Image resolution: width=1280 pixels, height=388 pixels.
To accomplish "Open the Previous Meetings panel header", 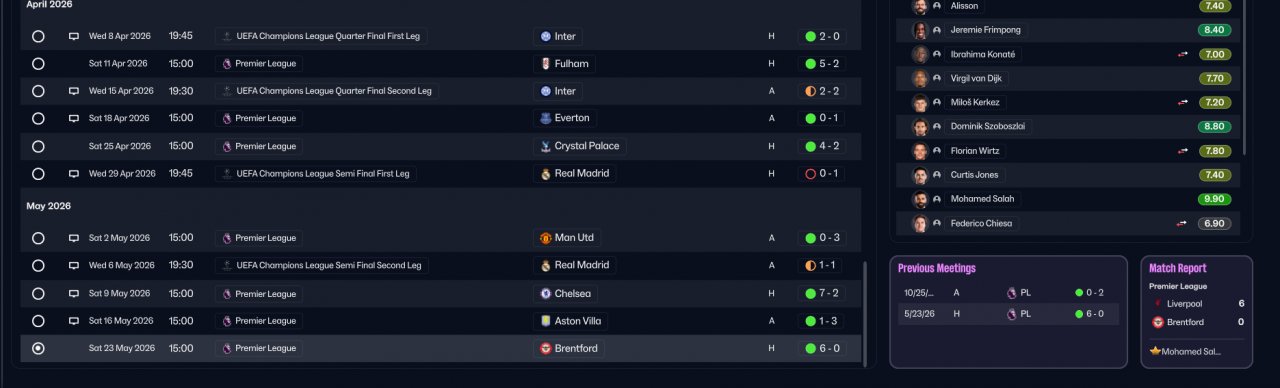I will 937,268.
